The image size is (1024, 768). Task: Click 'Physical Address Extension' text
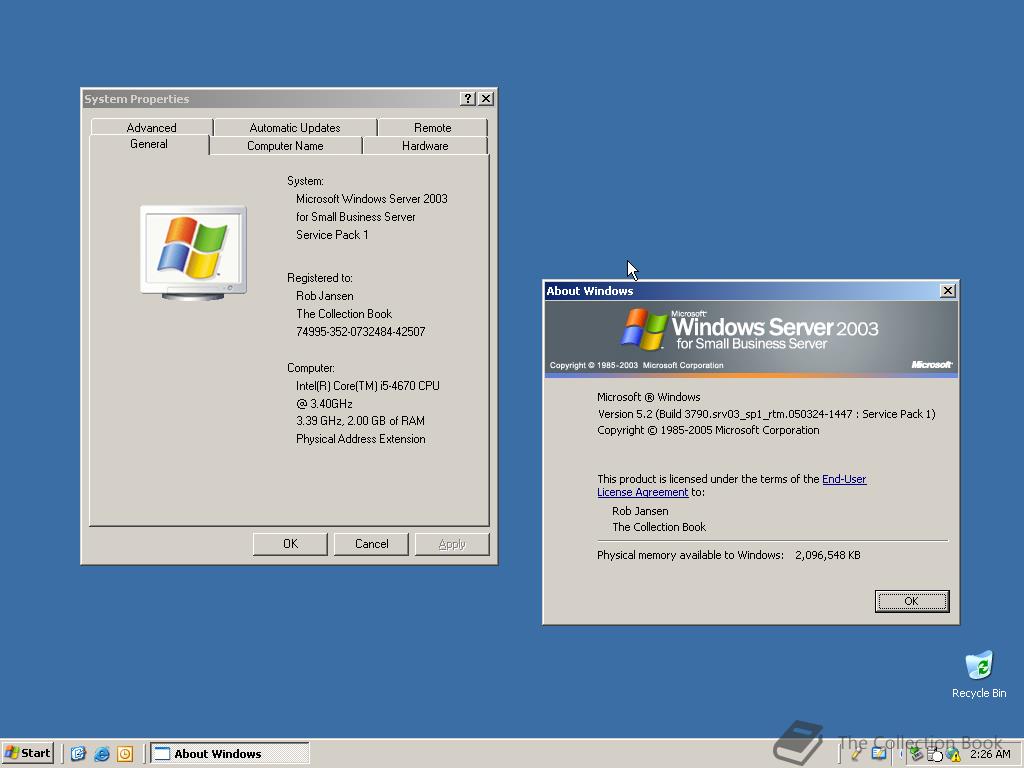point(360,439)
